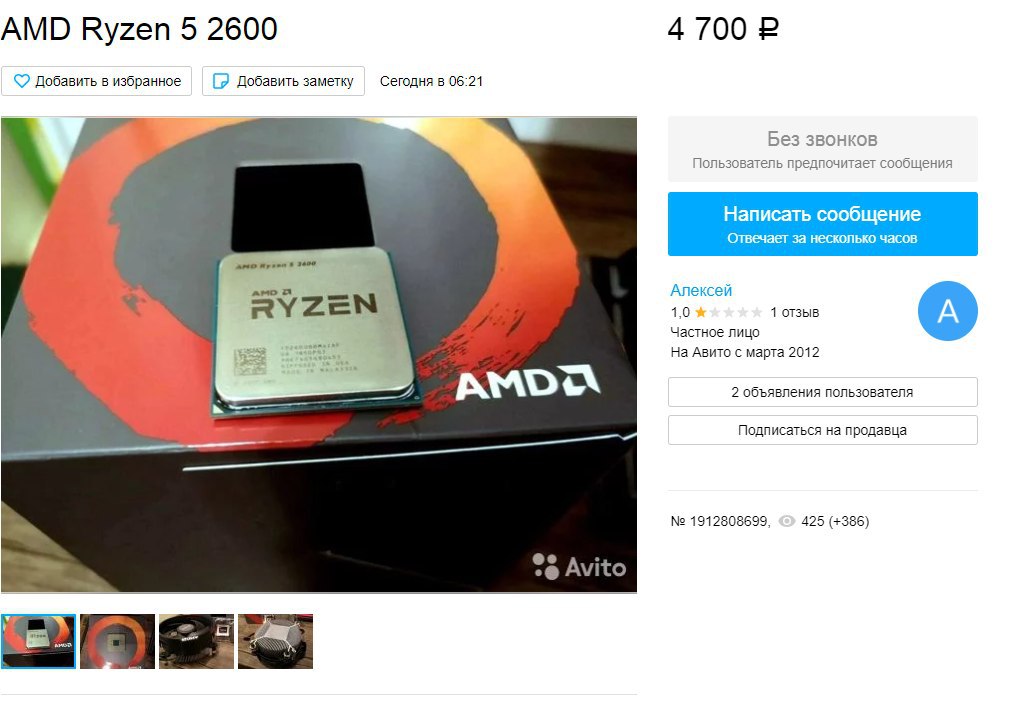The height and width of the screenshot is (702, 1021).
Task: Open the 1 отзыв reviews link
Action: pyautogui.click(x=794, y=313)
